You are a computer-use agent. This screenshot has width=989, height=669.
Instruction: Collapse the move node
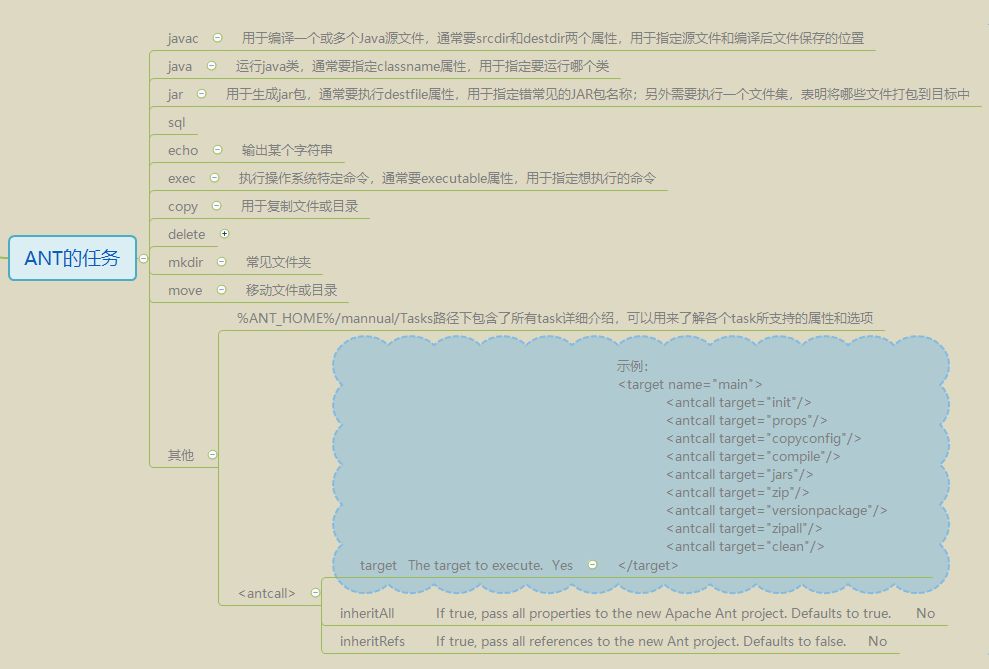tap(221, 290)
